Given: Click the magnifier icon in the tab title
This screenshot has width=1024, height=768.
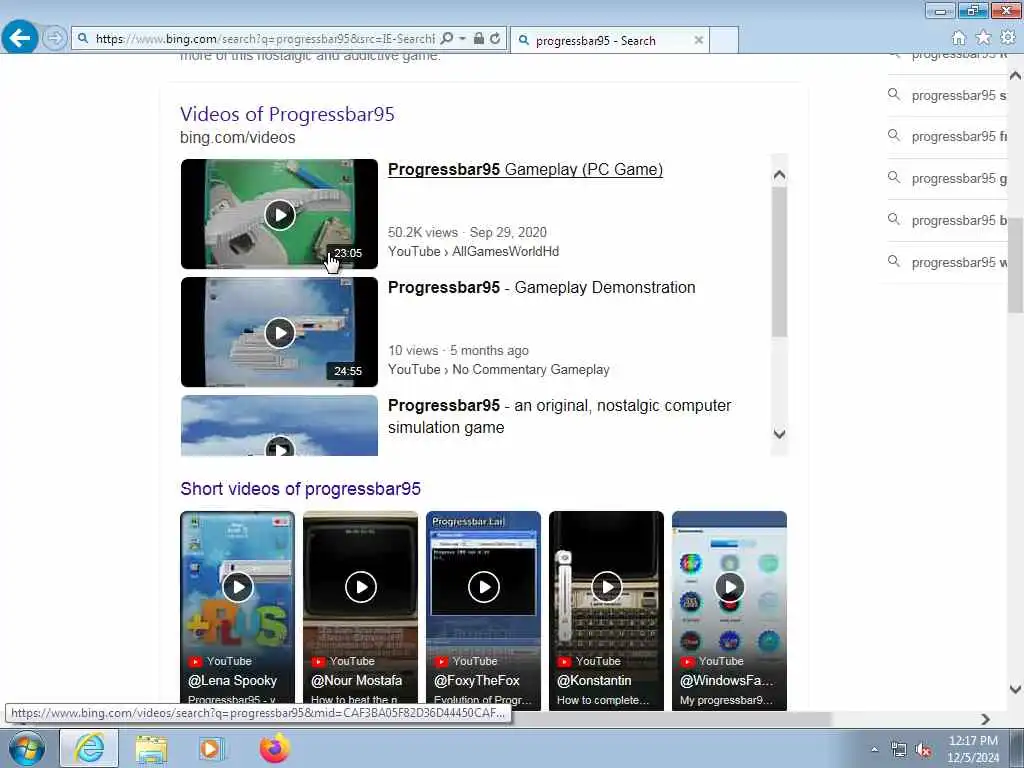Looking at the screenshot, I should (524, 40).
